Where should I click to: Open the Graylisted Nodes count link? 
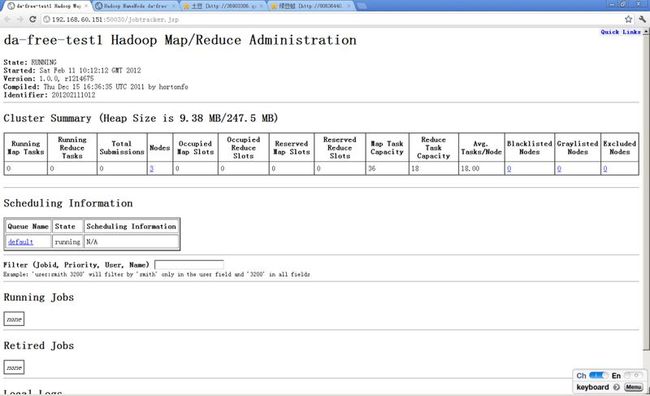tap(559, 169)
